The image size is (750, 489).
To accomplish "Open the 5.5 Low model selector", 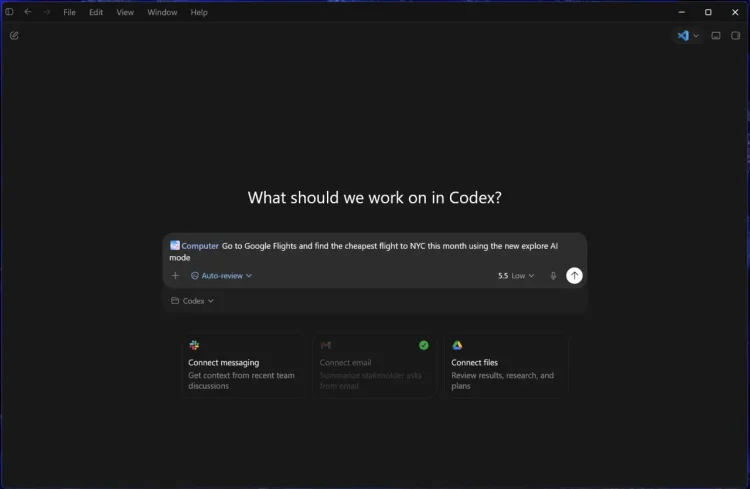I will pos(516,276).
